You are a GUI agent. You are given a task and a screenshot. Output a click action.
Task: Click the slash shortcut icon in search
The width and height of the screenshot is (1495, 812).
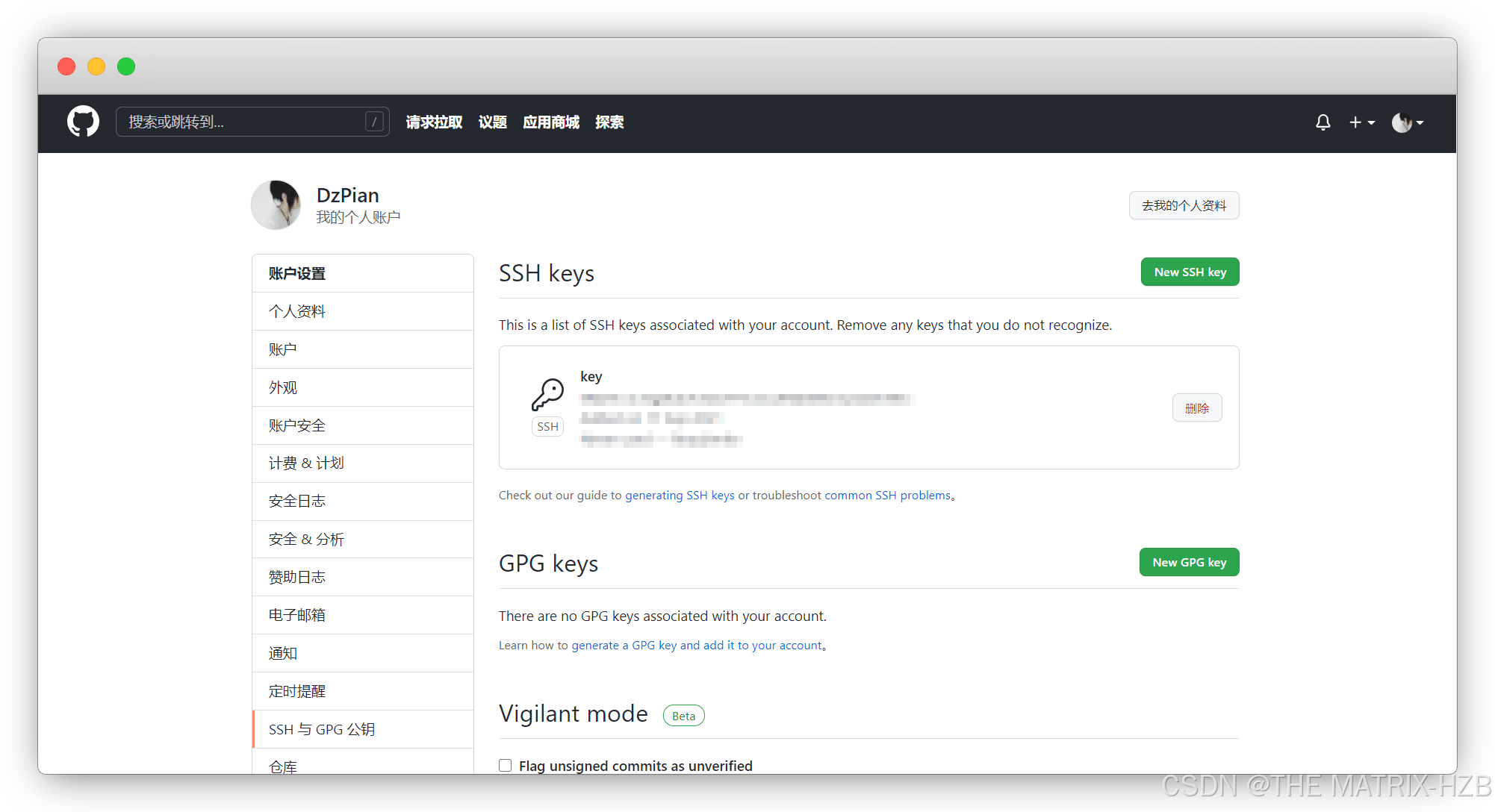tap(374, 122)
